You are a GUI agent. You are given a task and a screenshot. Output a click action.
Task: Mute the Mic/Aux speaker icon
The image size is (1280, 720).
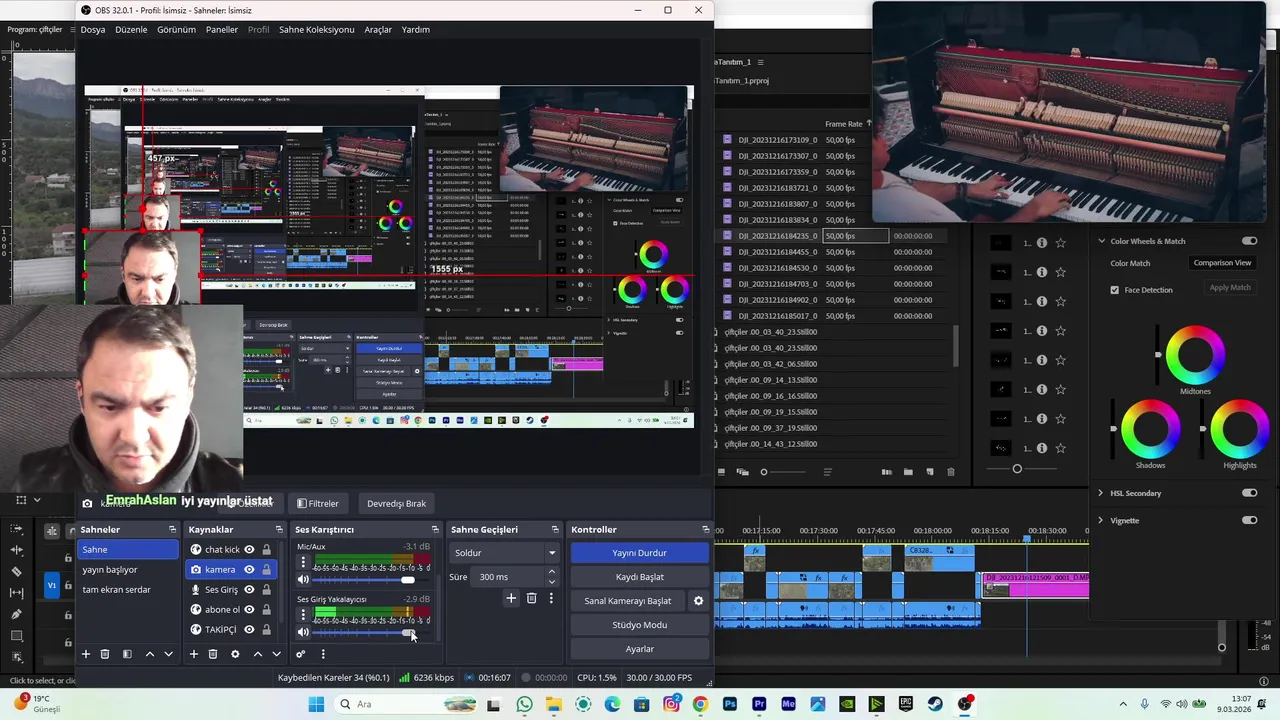(303, 580)
